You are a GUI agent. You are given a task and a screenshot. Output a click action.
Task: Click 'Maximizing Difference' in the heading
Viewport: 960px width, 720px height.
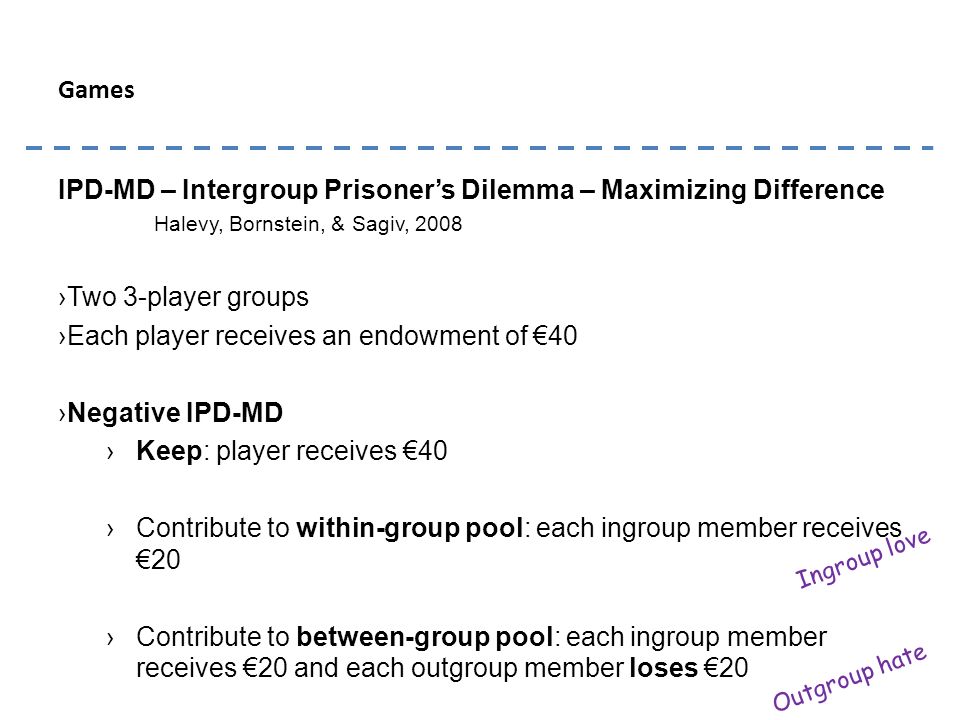coord(743,190)
